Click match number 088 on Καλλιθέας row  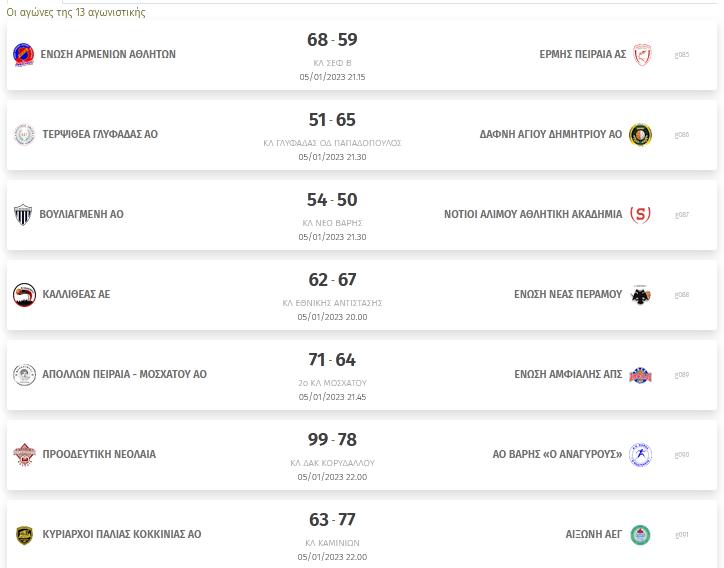(682, 295)
